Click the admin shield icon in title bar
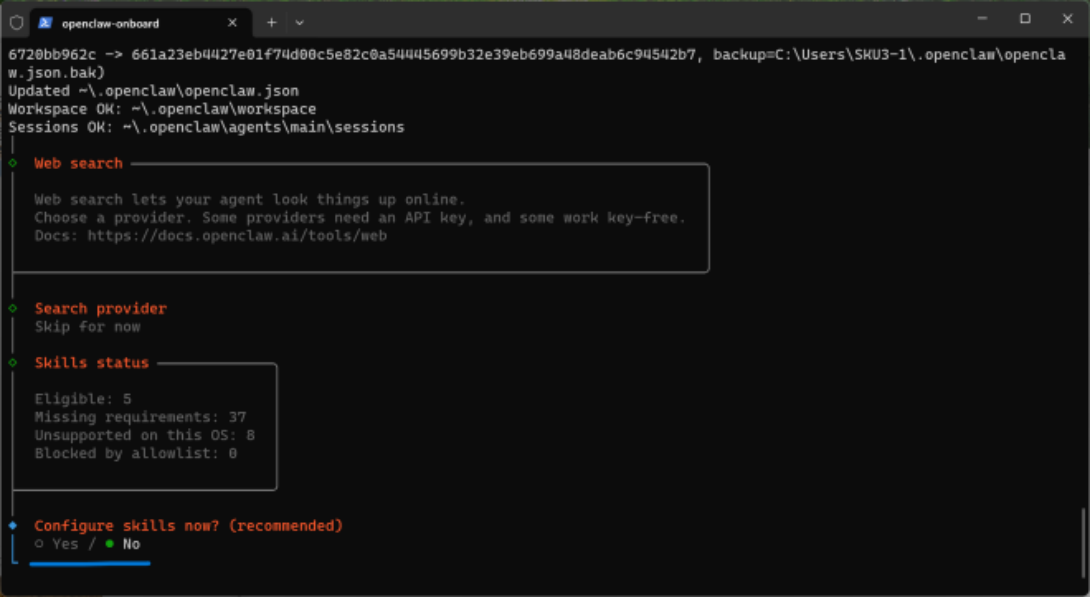 [x=16, y=22]
